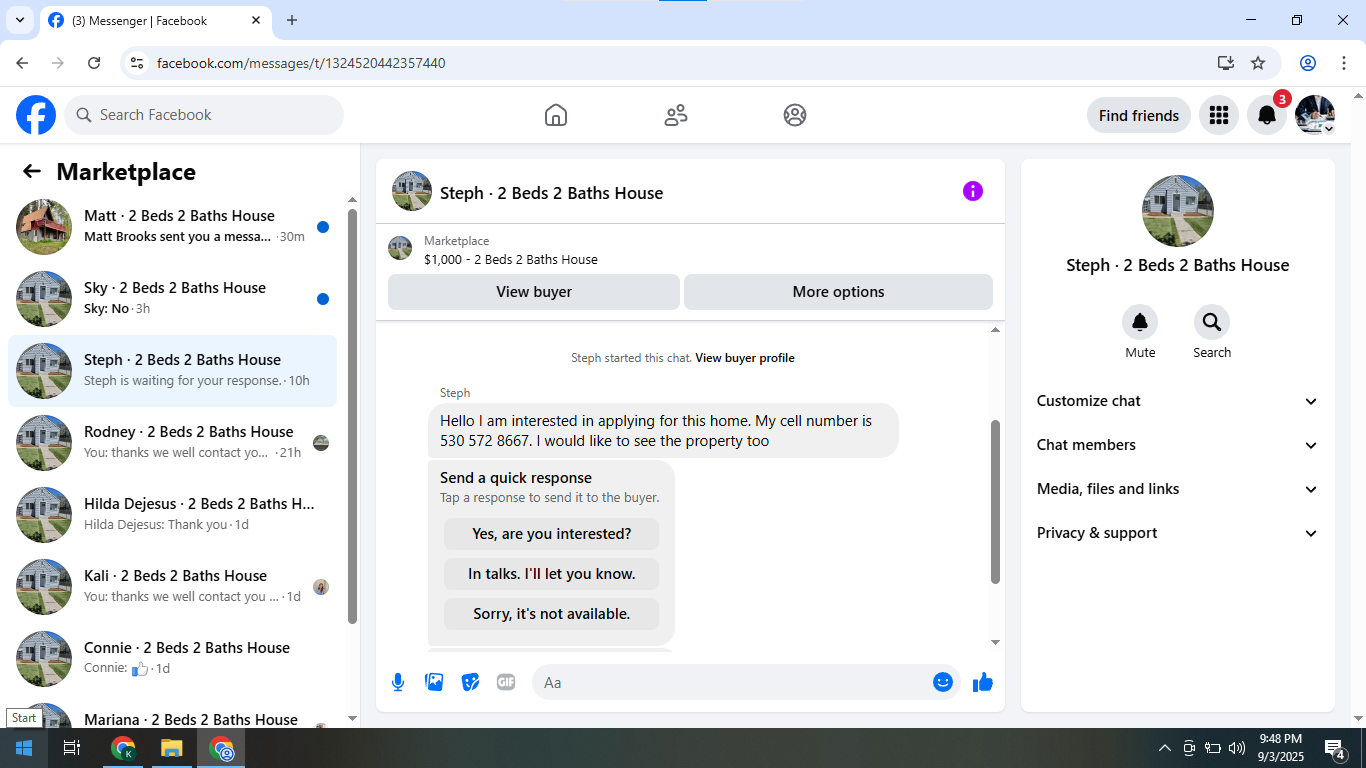This screenshot has height=768, width=1366.
Task: Open File Explorer from the taskbar
Action: (172, 748)
